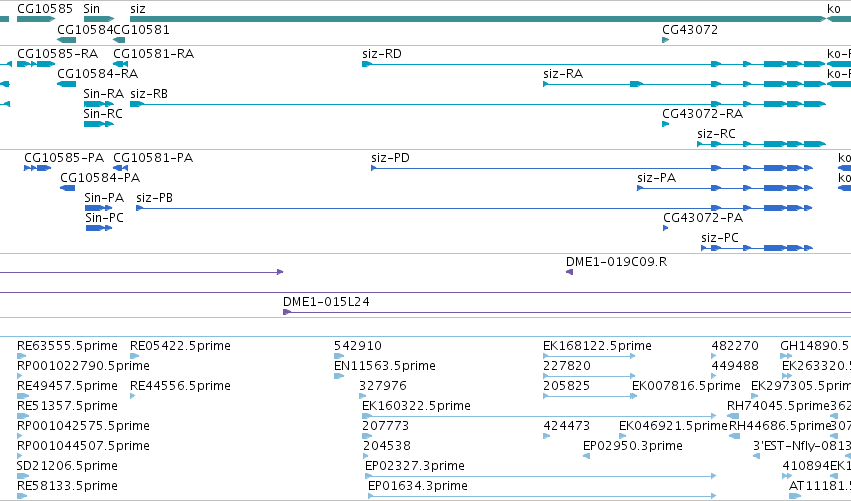
Task: Open the CG43072-PA protein feature
Action: tap(665, 228)
